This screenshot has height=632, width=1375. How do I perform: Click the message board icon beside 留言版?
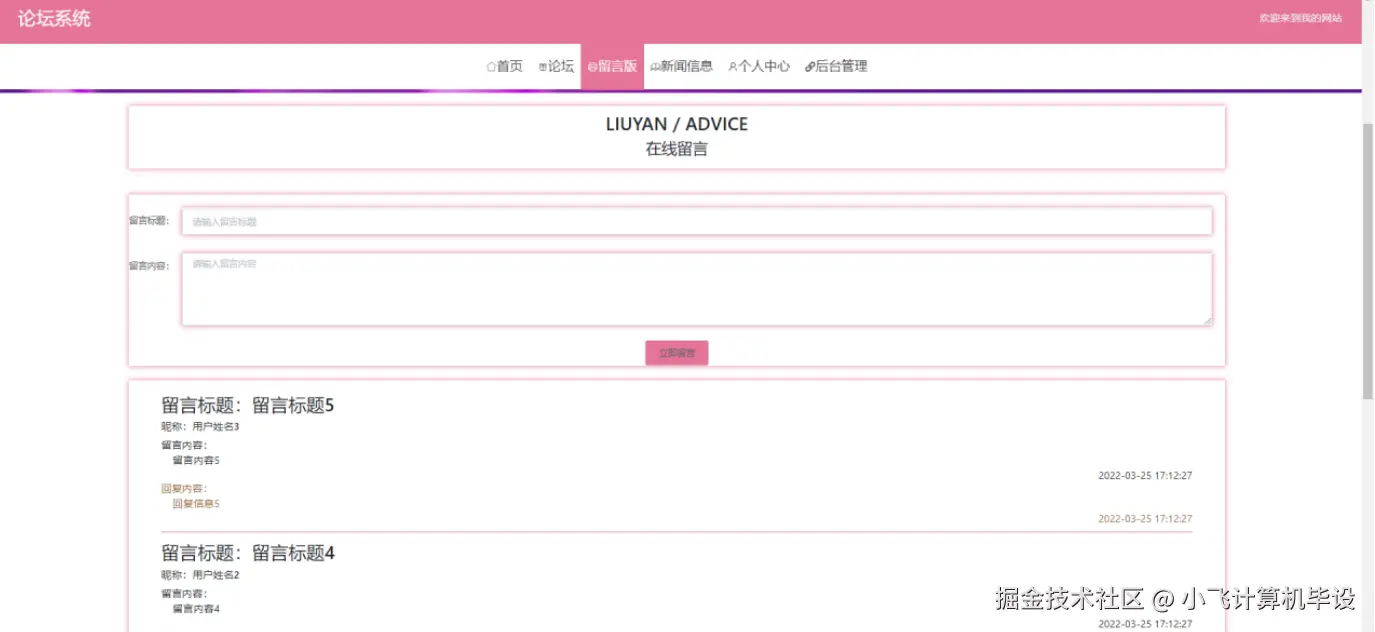coord(592,67)
